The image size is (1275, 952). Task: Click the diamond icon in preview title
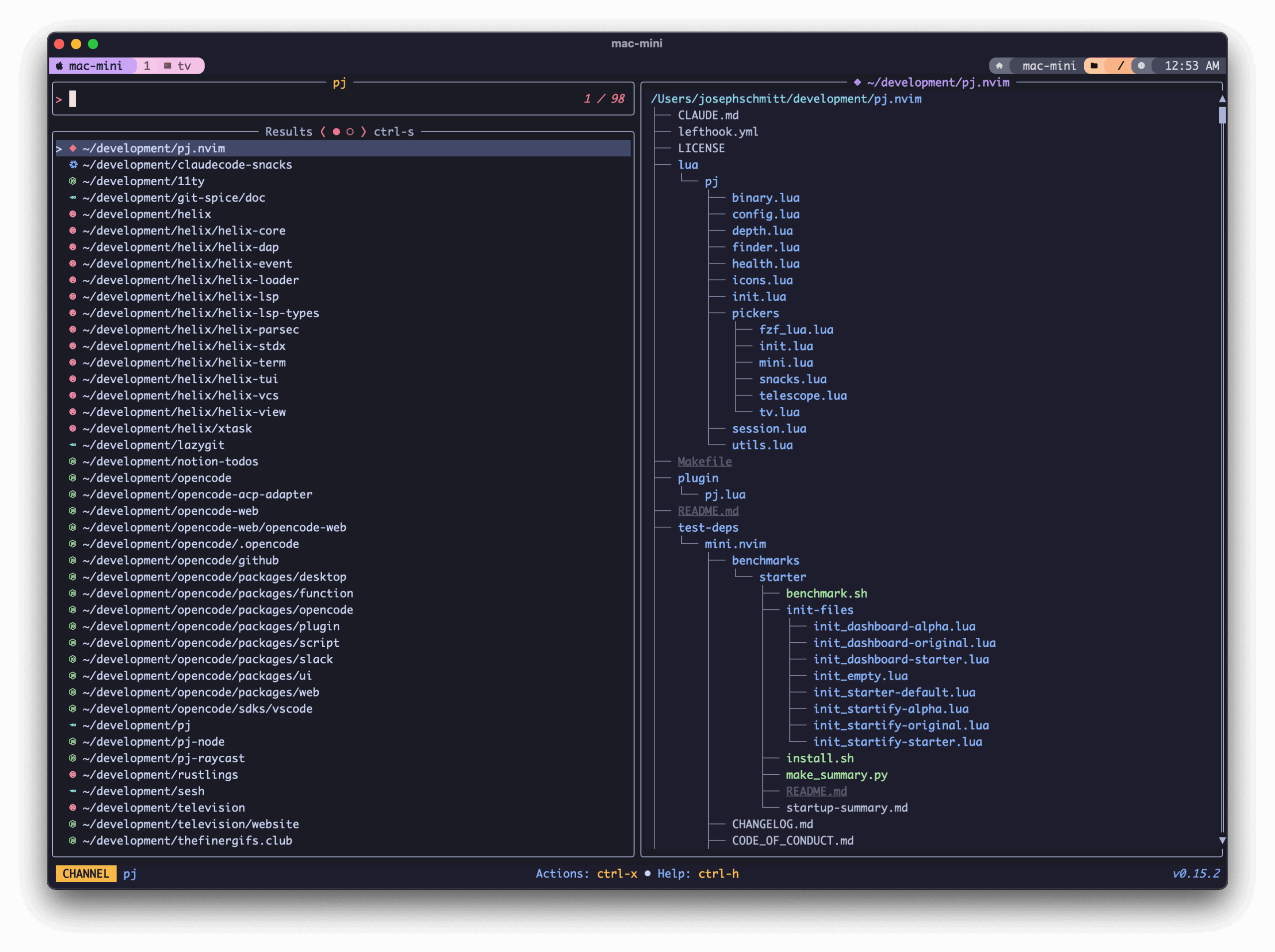tap(857, 83)
